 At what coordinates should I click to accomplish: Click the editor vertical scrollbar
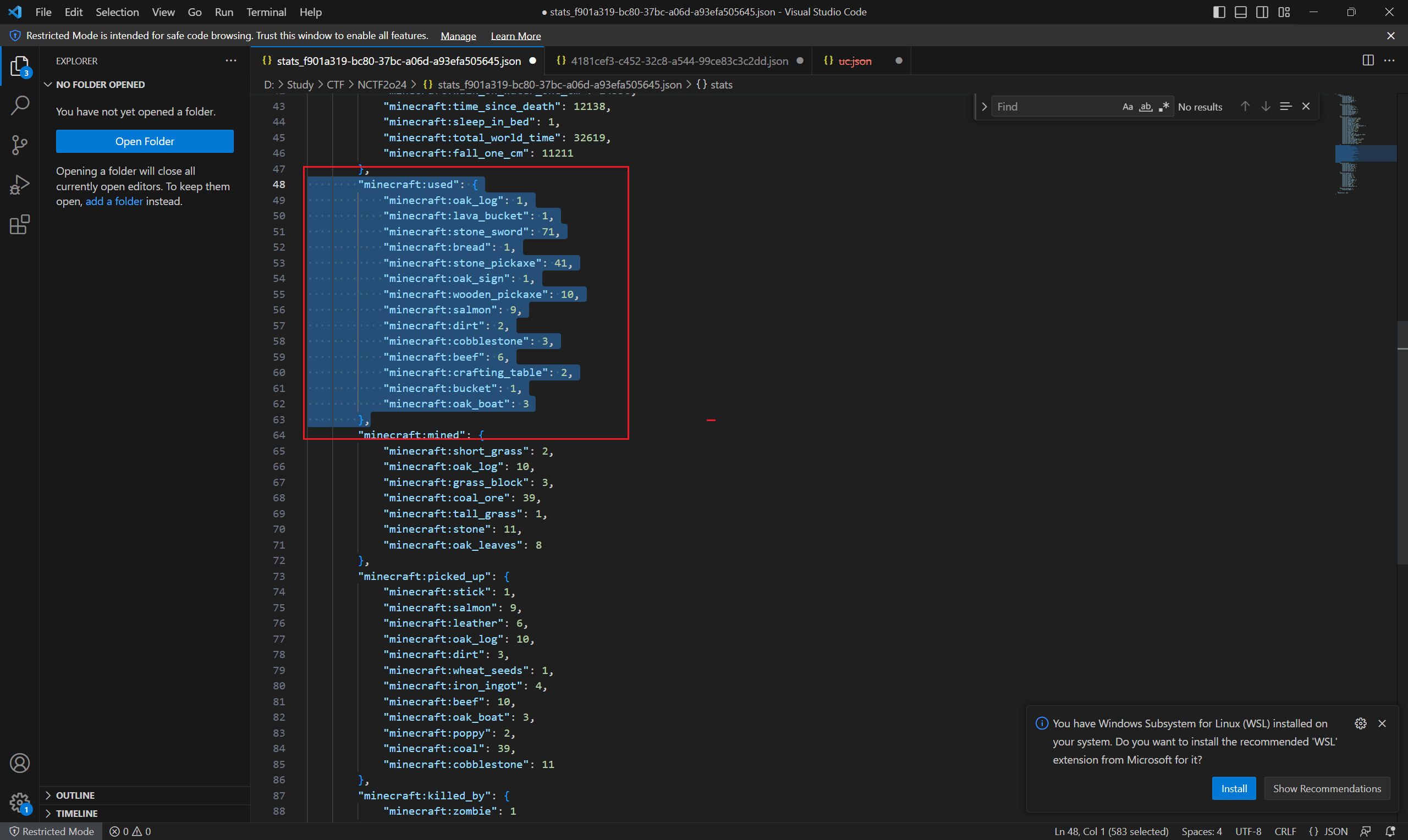tap(1402, 443)
